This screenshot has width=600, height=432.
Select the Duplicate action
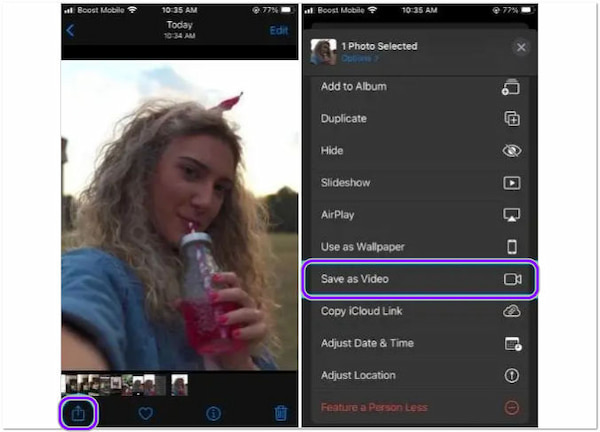420,119
